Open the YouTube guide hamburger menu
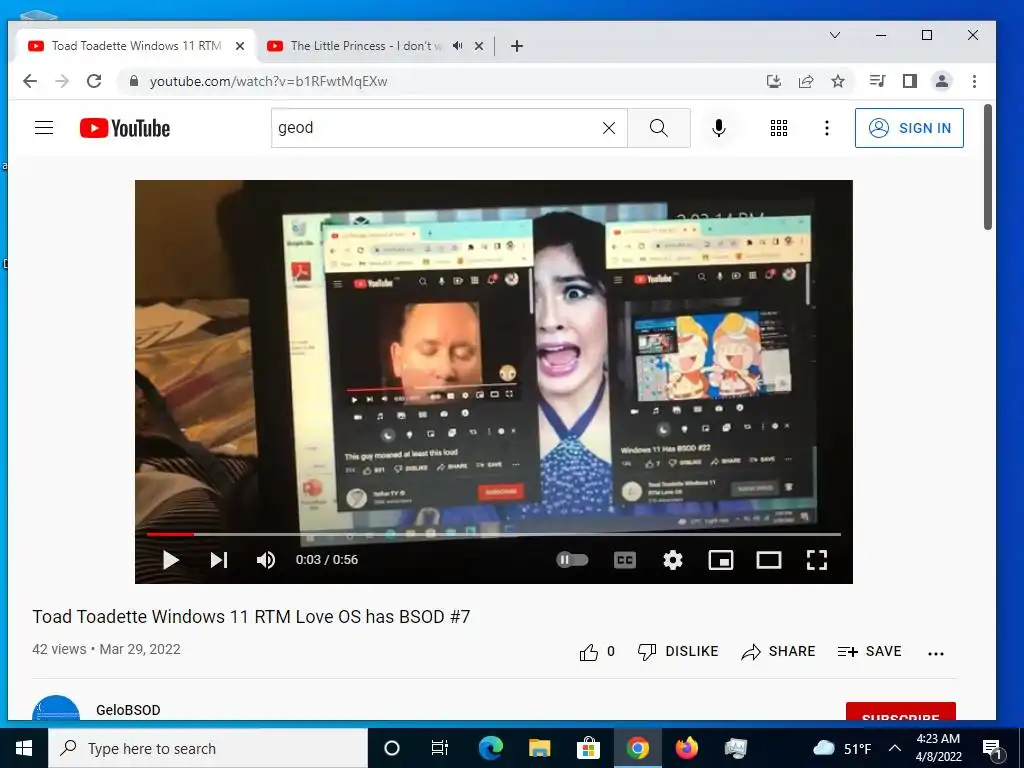 pyautogui.click(x=44, y=127)
